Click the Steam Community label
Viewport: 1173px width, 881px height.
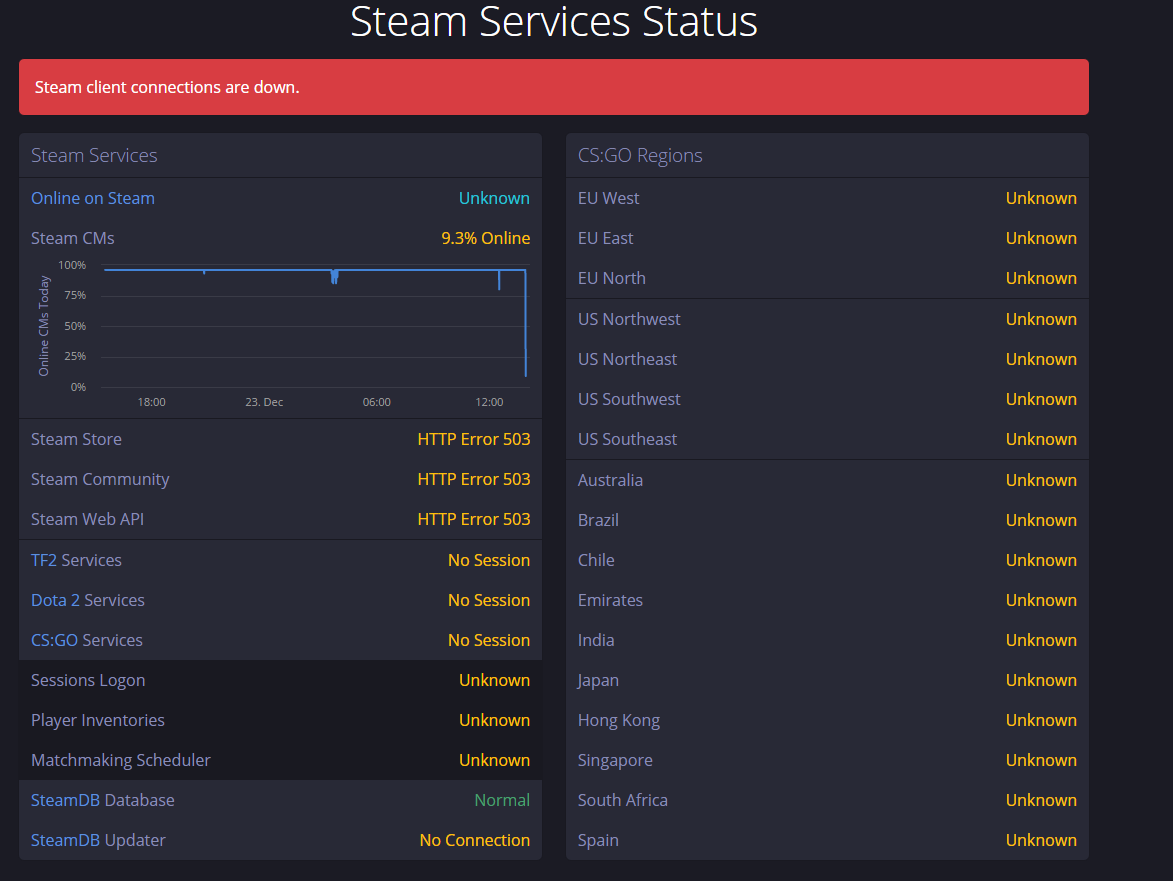(100, 479)
